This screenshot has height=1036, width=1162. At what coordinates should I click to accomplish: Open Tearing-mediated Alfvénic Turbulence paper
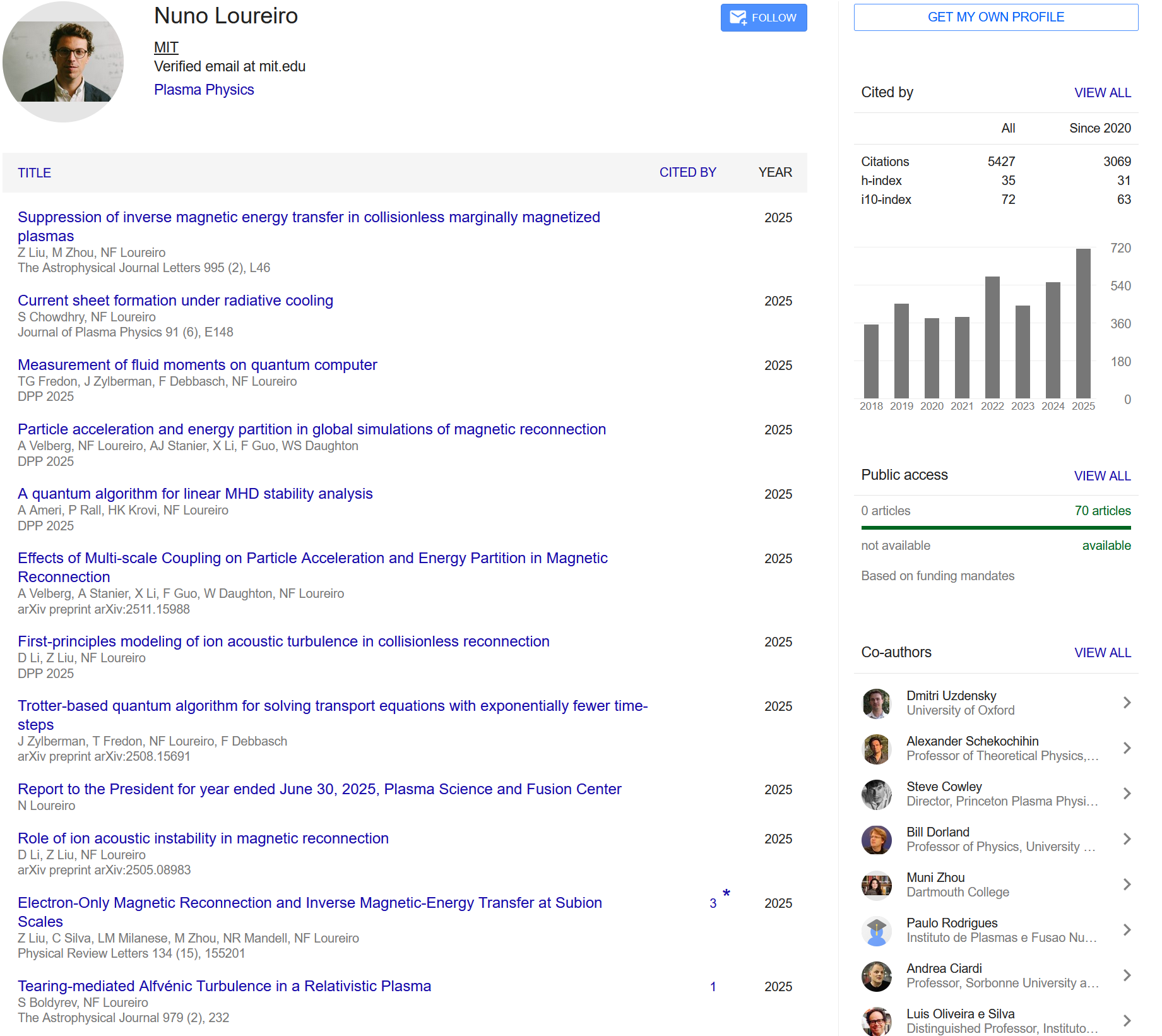coord(224,986)
